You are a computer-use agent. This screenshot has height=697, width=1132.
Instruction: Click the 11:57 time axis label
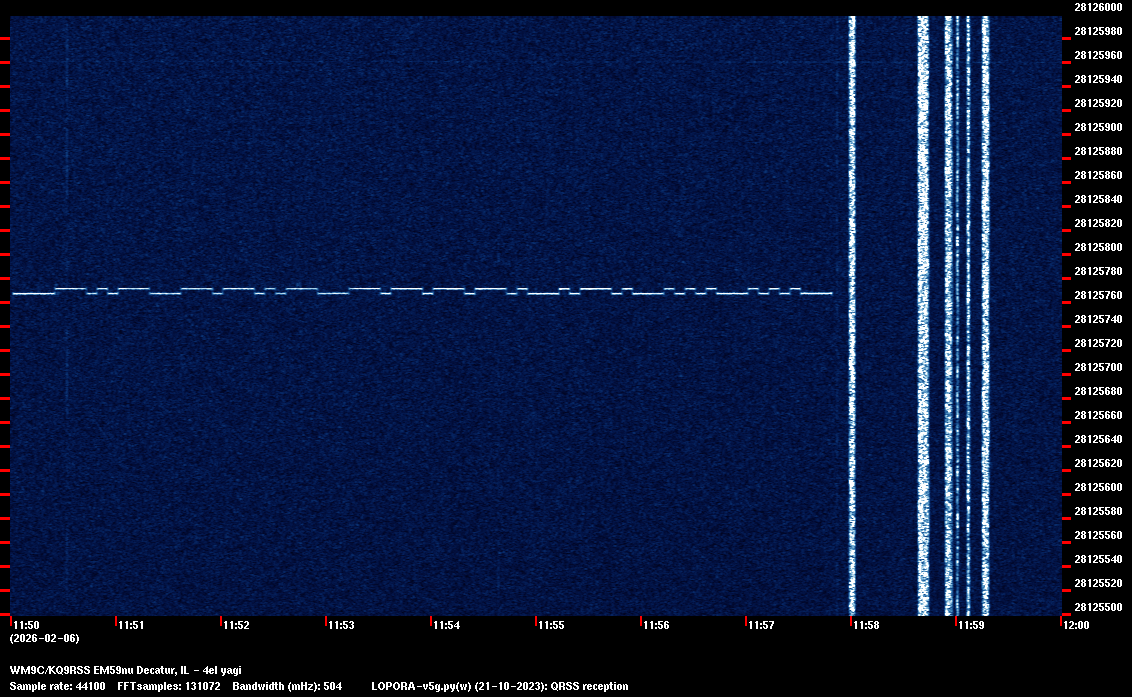tap(762, 625)
